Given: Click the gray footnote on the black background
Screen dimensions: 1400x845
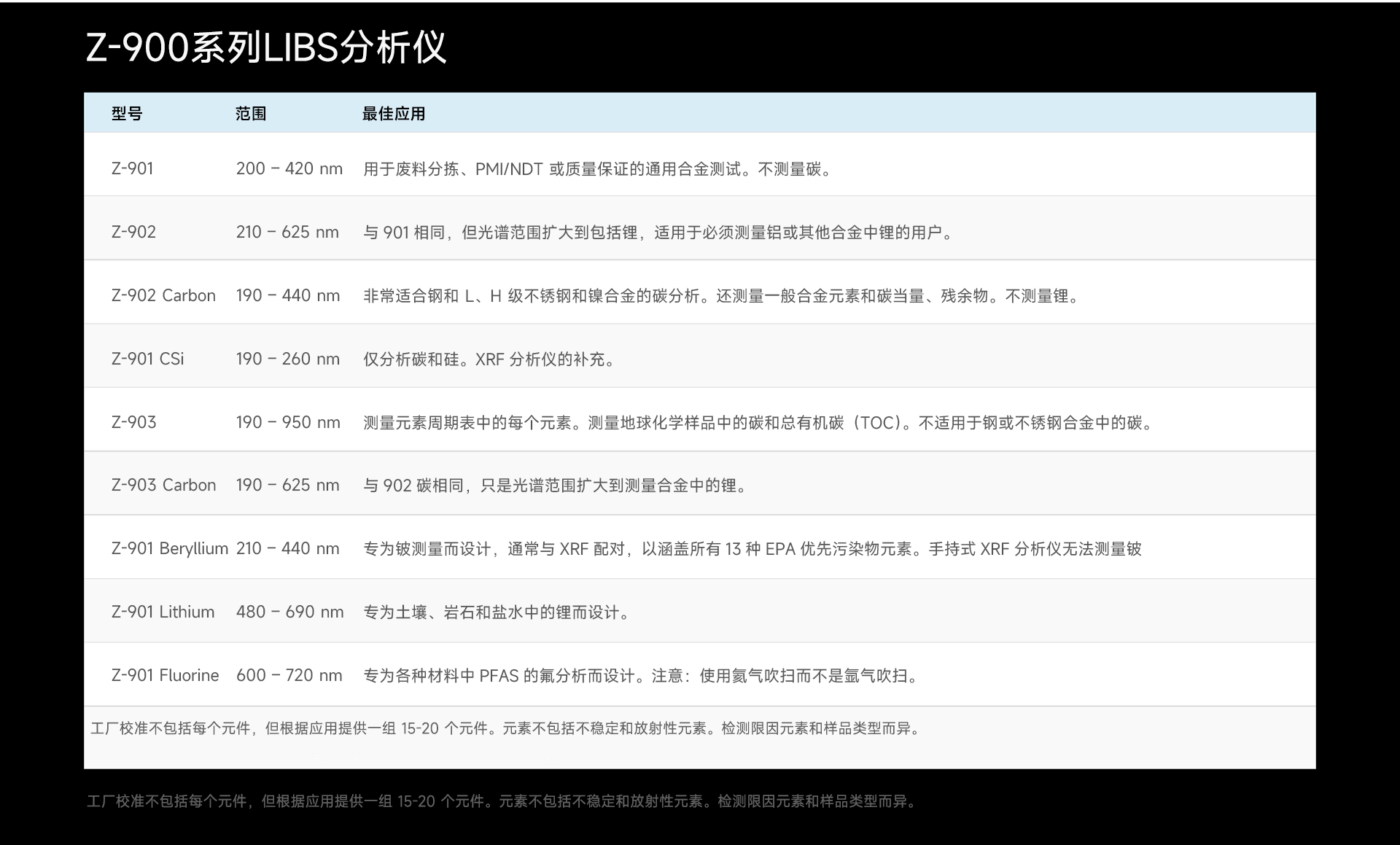Looking at the screenshot, I should coord(503,801).
